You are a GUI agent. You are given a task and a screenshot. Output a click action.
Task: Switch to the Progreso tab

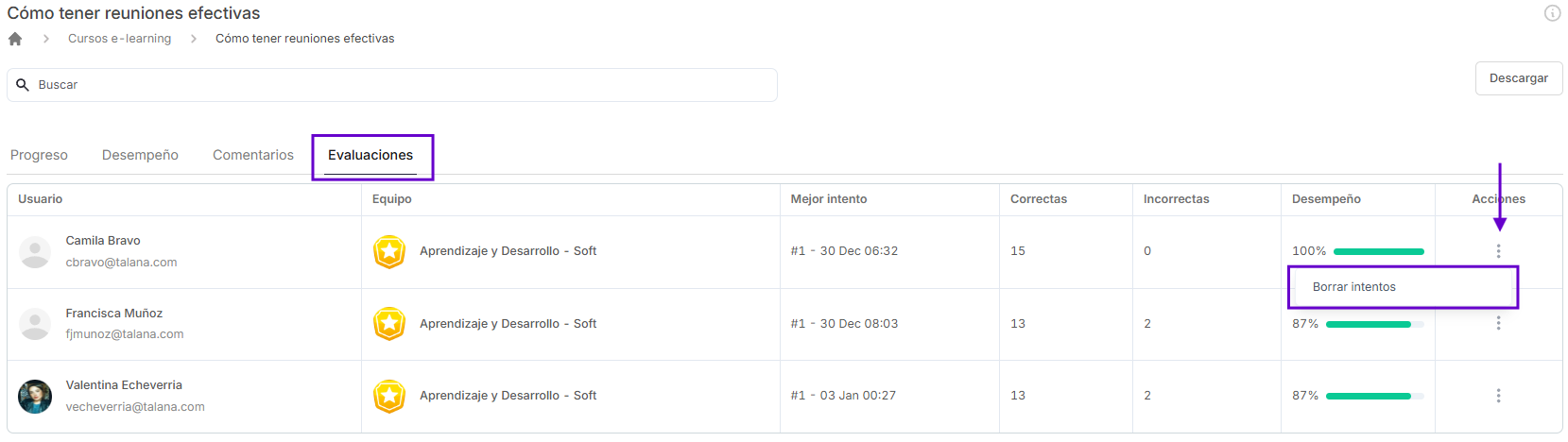(x=39, y=155)
